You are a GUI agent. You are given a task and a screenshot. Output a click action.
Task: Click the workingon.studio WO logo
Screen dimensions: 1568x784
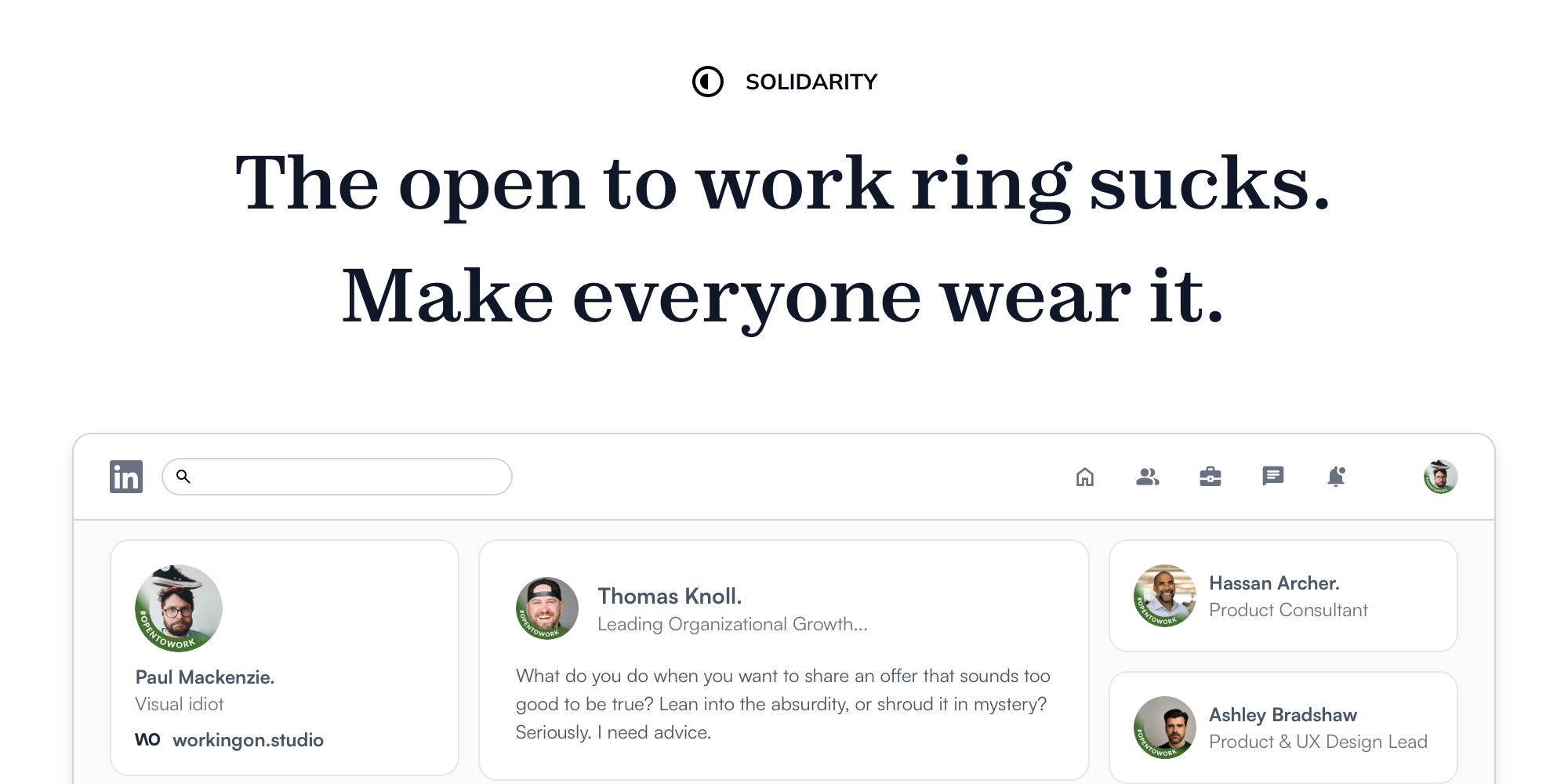click(x=147, y=740)
